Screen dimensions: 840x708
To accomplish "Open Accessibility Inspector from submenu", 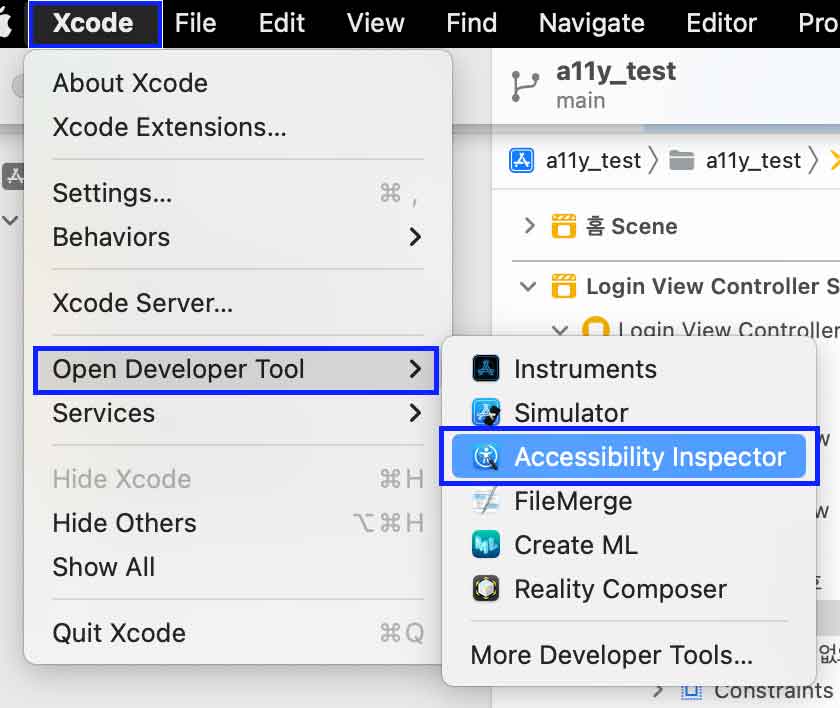I will (628, 457).
